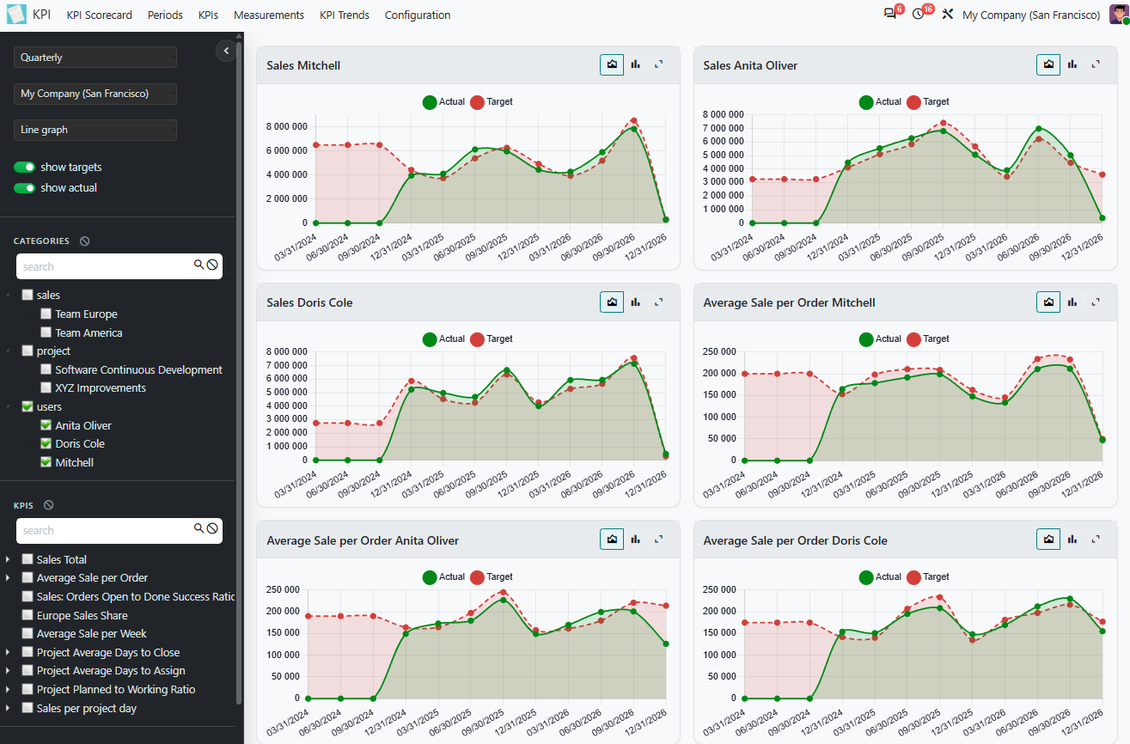Switch Sales Doris Cole chart to bar graph

636,302
